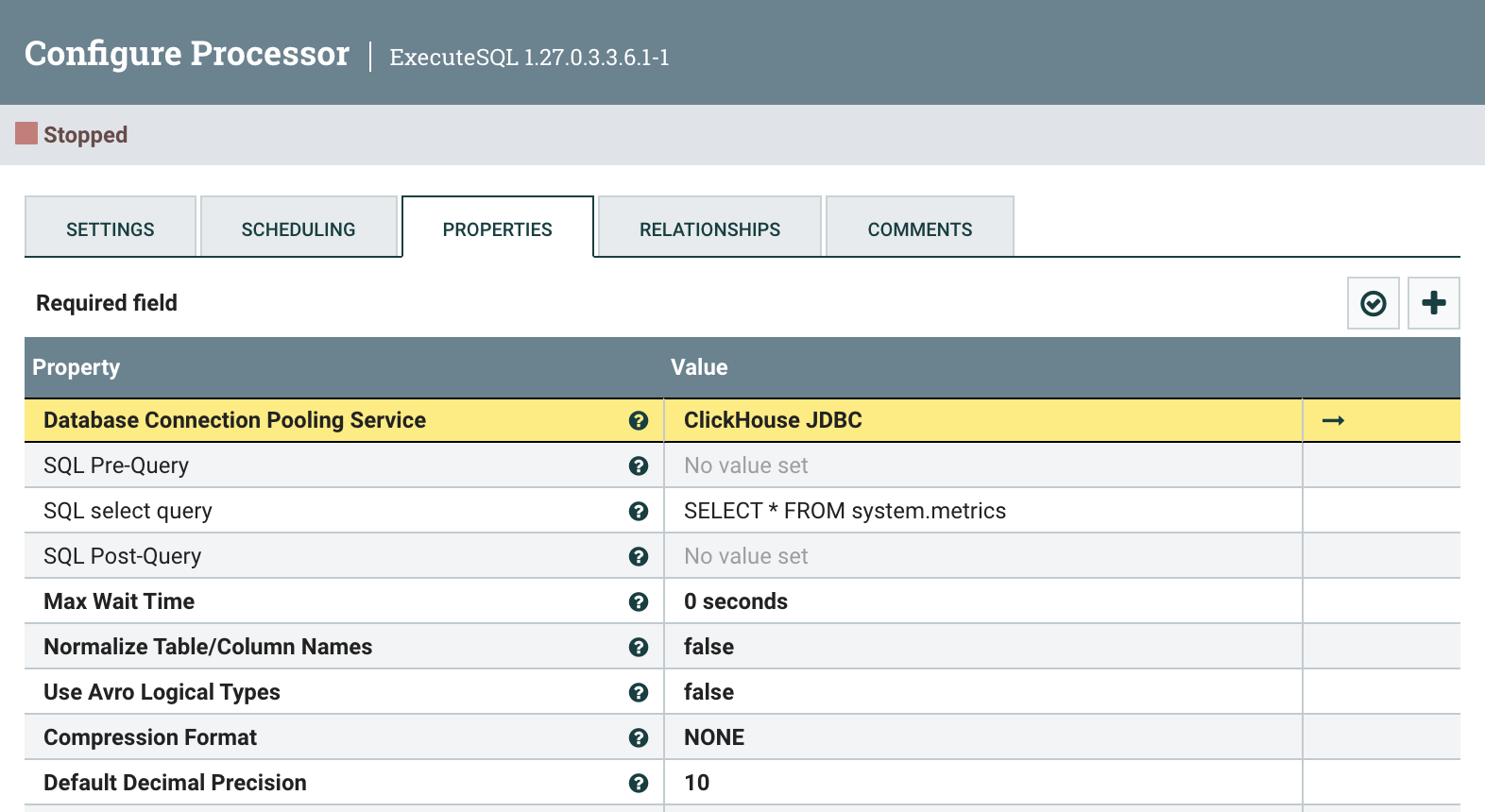Viewport: 1485px width, 812px height.
Task: Show help icon for Max Wait Time
Action: pos(639,601)
